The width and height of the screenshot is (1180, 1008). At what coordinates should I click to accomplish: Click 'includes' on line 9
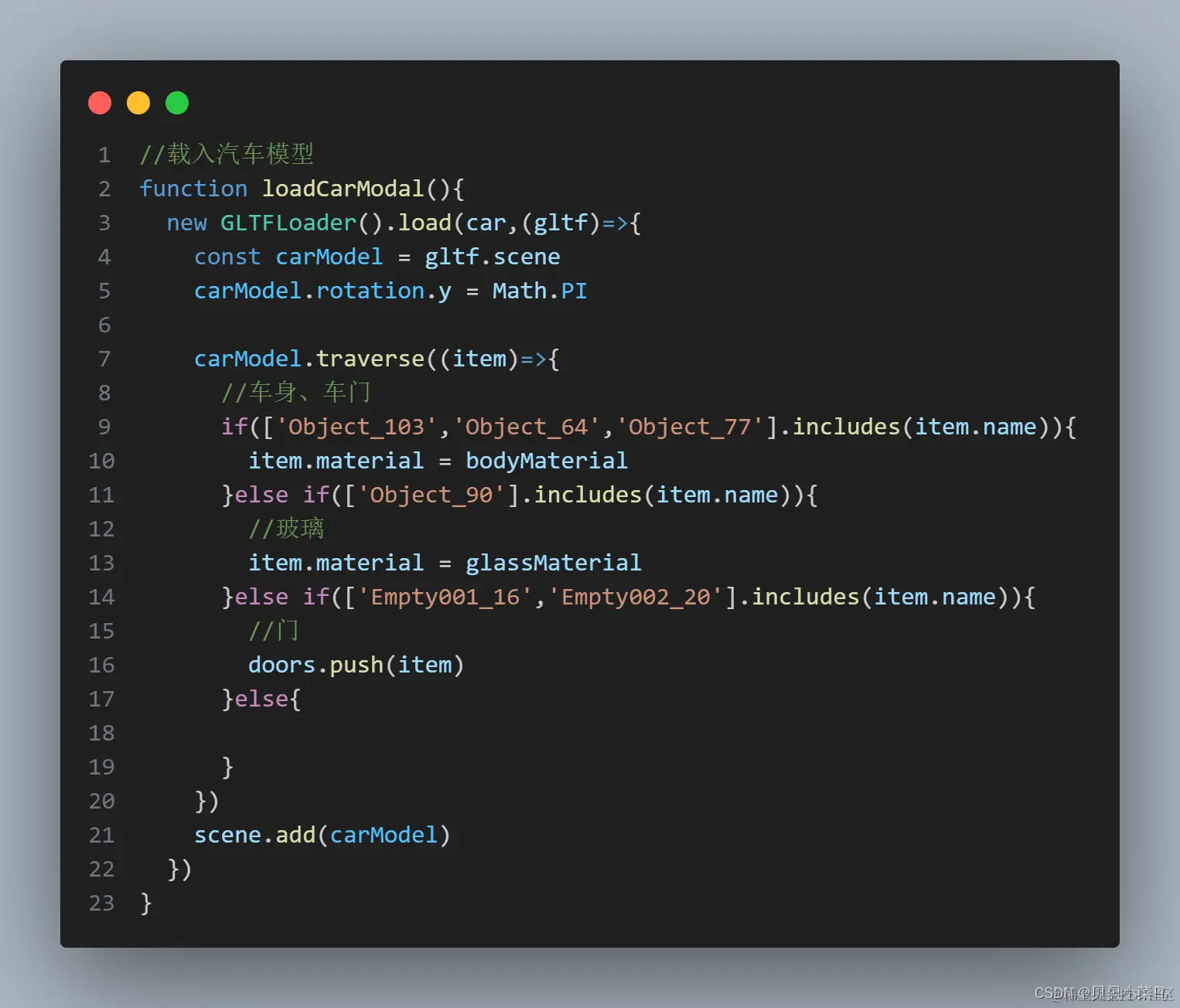pos(846,427)
